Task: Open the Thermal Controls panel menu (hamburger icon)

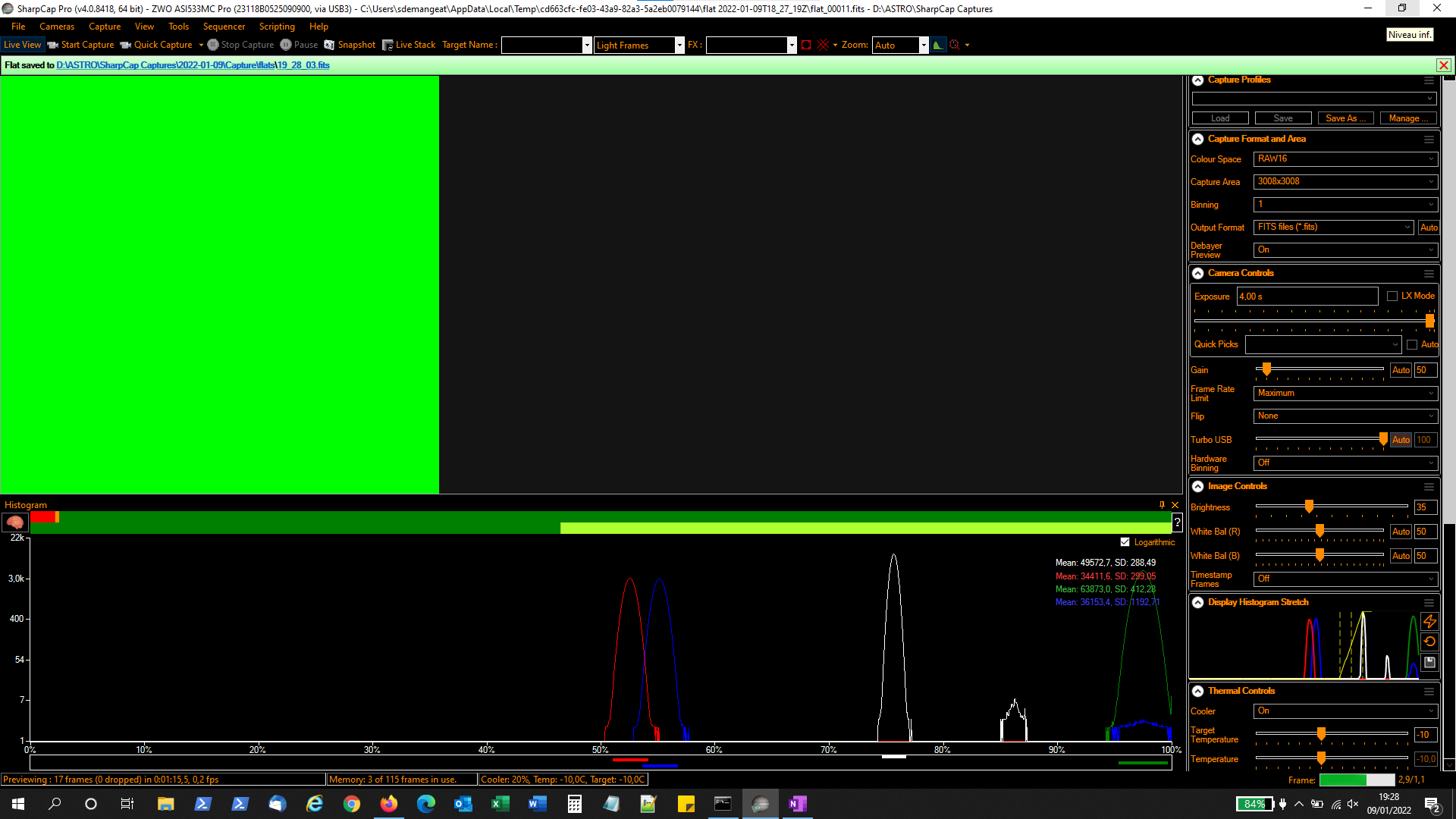Action: tap(1429, 692)
